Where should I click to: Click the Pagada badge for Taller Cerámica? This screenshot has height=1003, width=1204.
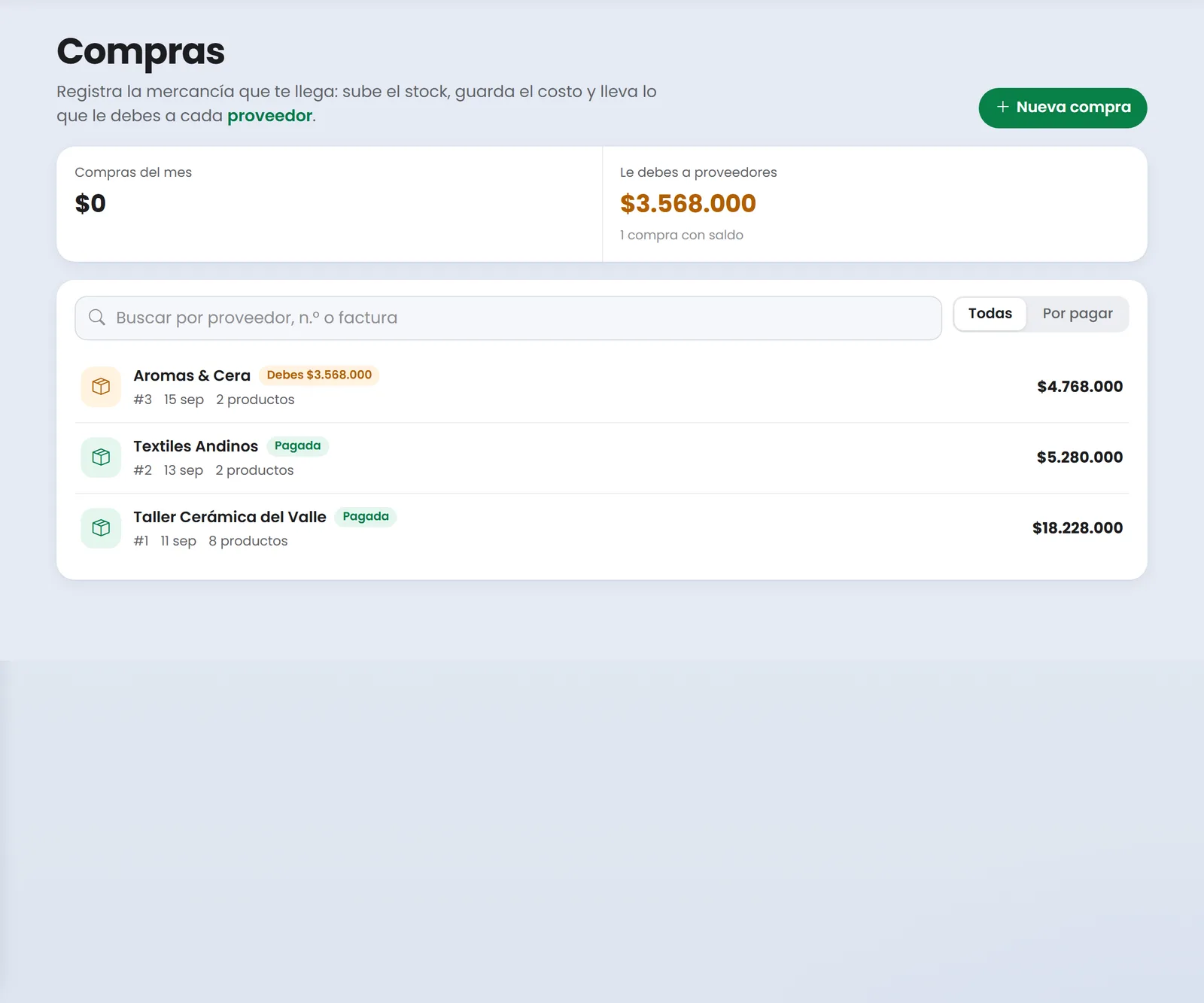pos(366,516)
